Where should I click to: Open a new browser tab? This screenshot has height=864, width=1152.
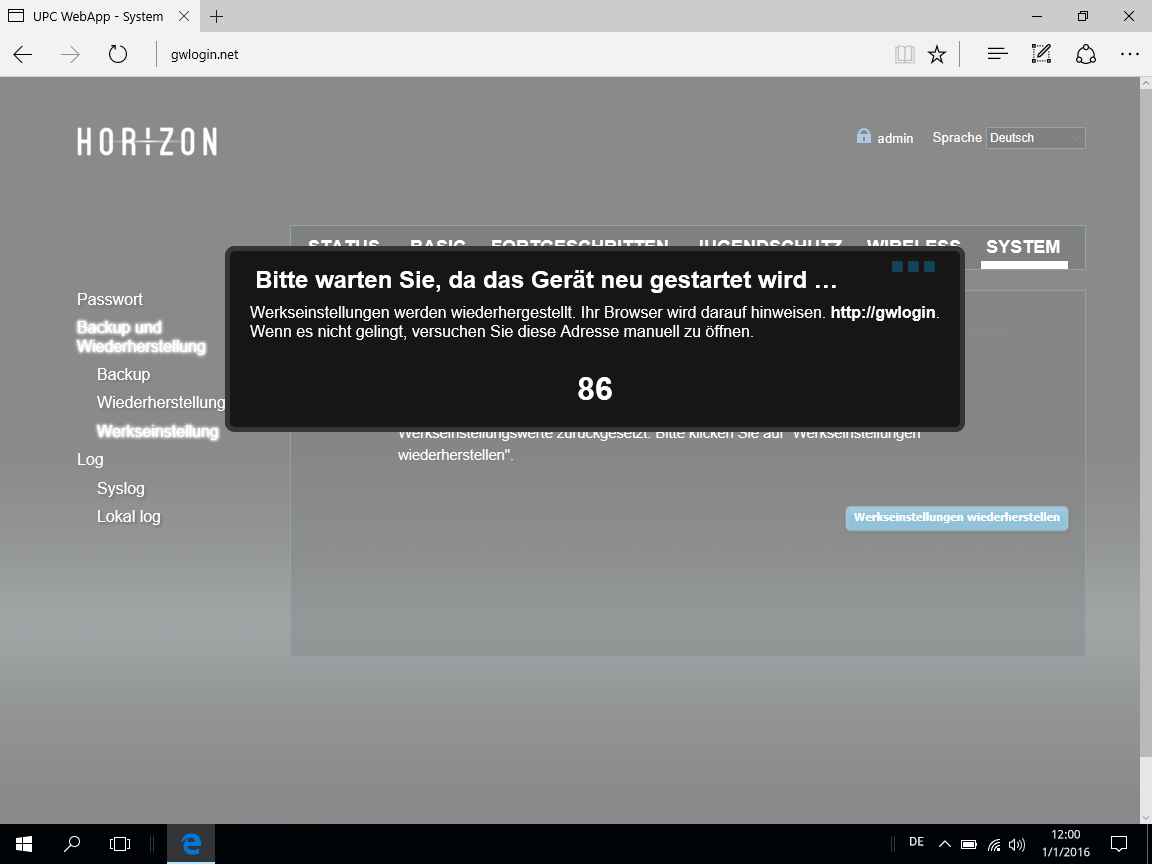pos(217,16)
